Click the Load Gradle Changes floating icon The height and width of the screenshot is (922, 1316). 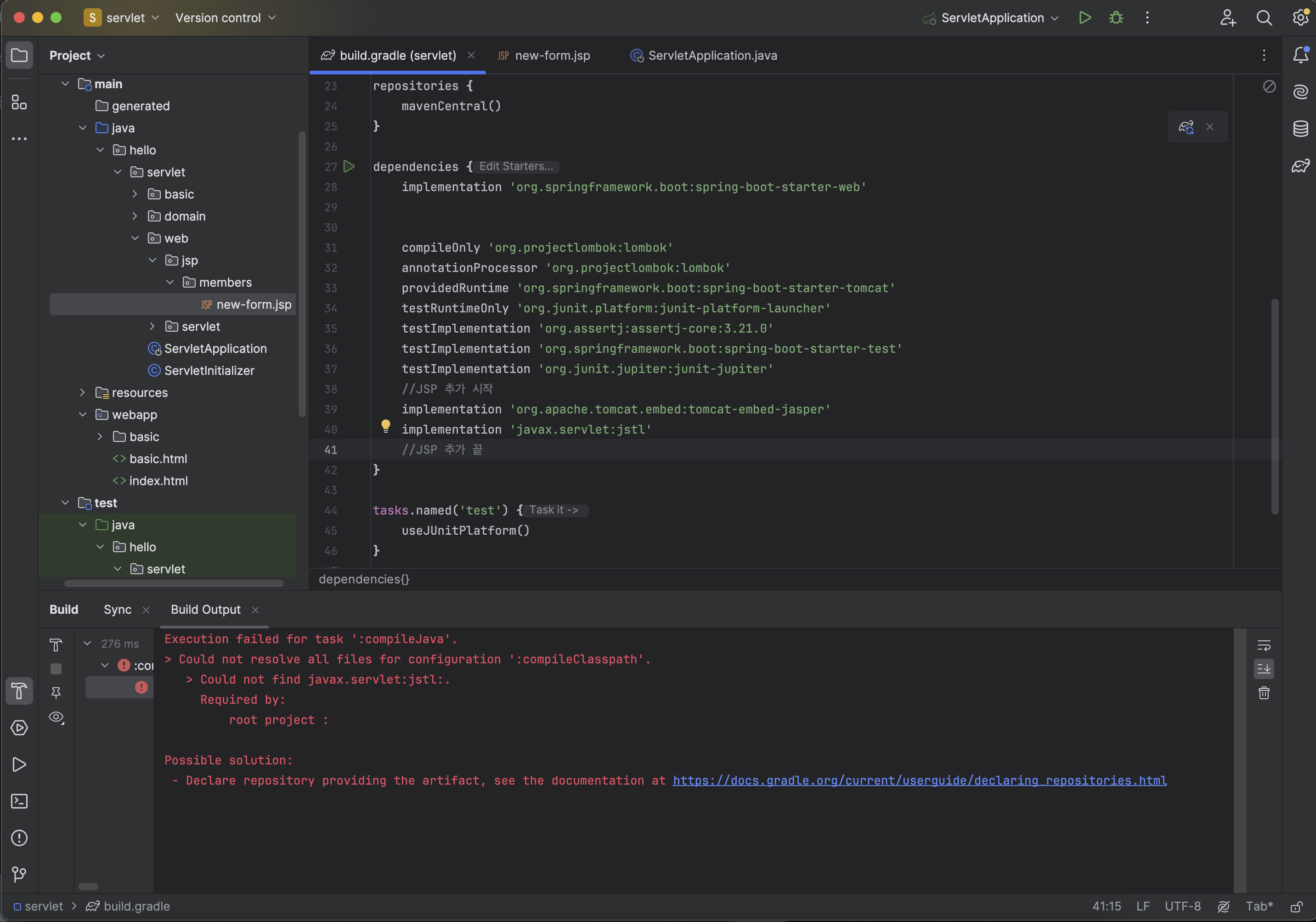coord(1186,127)
